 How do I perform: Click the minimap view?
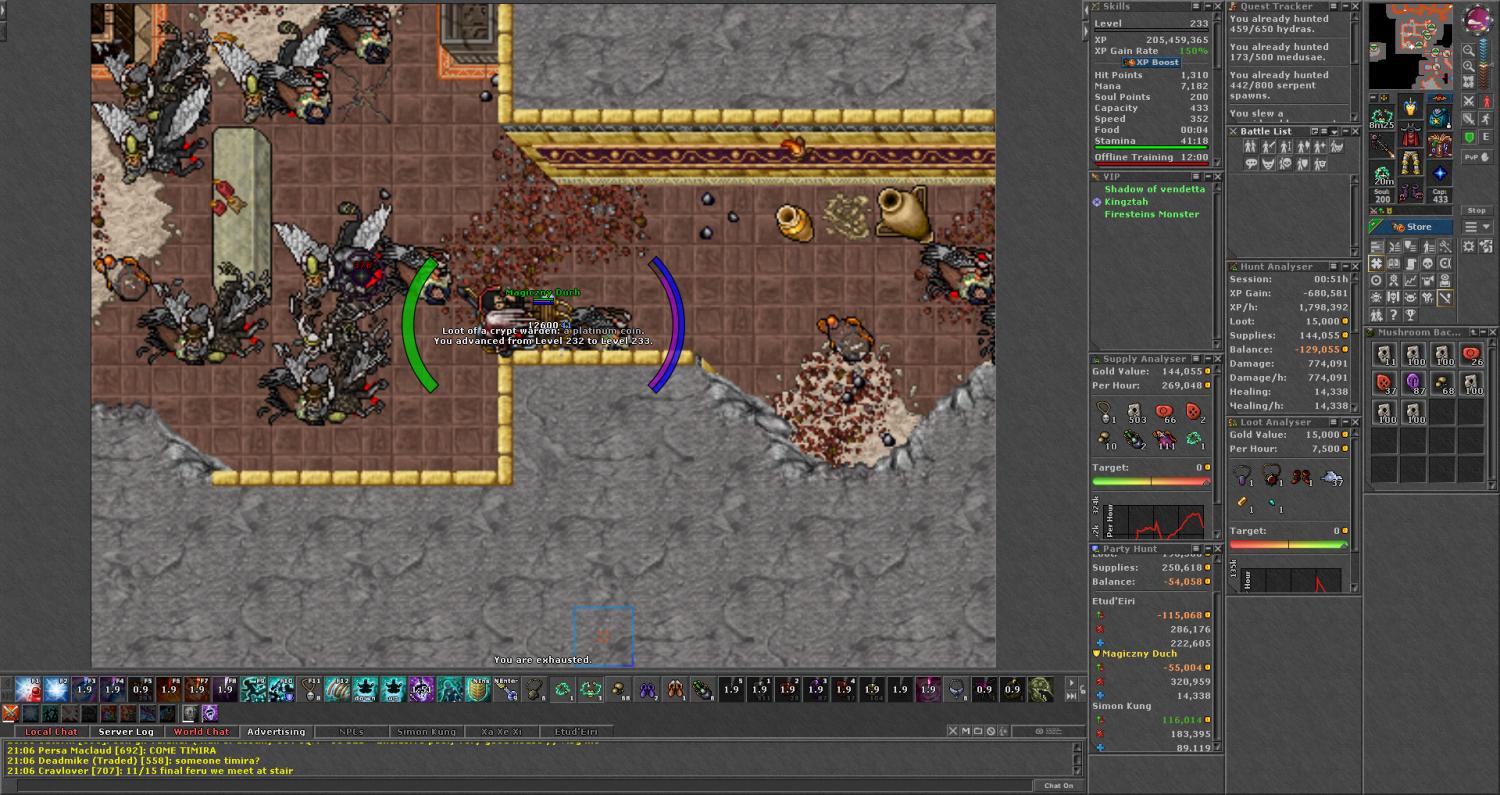click(1412, 46)
